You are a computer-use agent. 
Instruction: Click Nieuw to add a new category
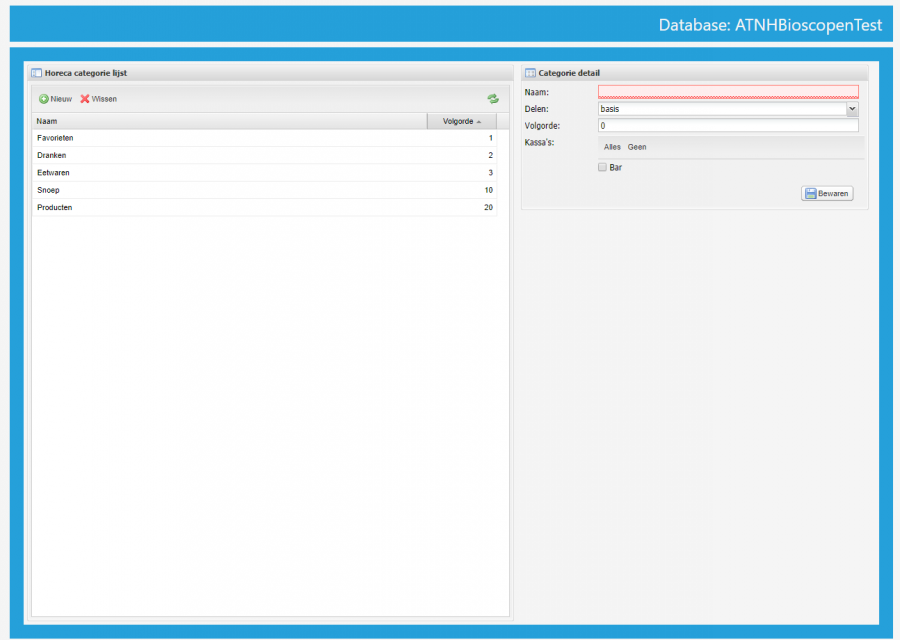56,99
